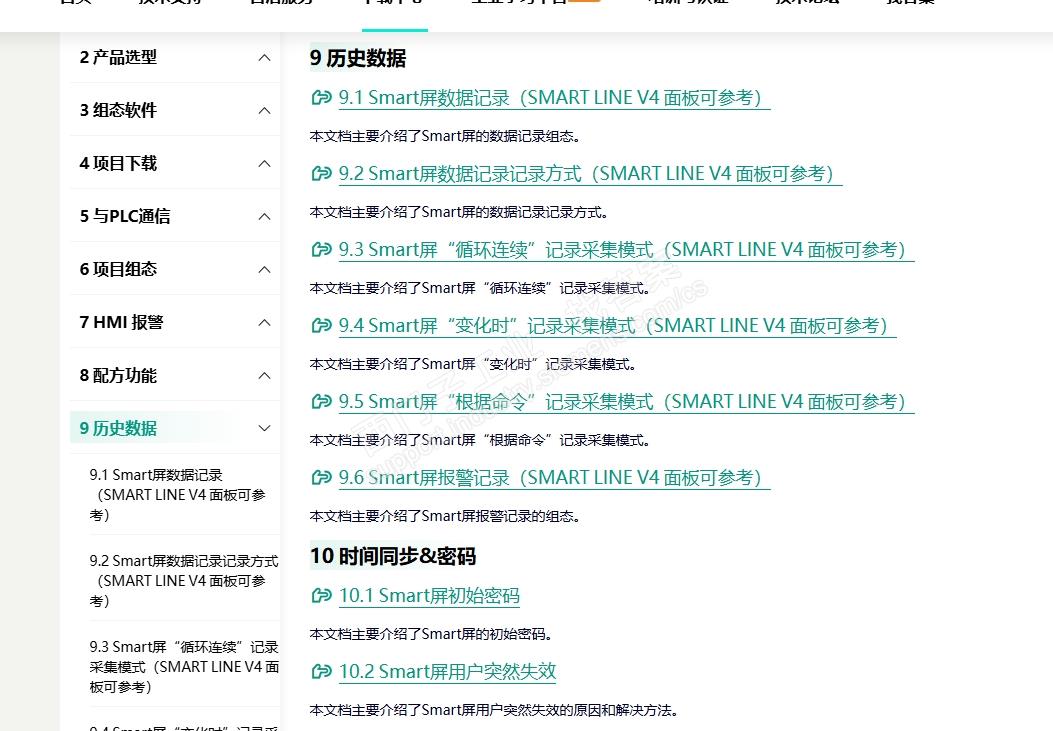Expand the 2 产品选型 section chevron
1053x731 pixels.
click(265, 58)
